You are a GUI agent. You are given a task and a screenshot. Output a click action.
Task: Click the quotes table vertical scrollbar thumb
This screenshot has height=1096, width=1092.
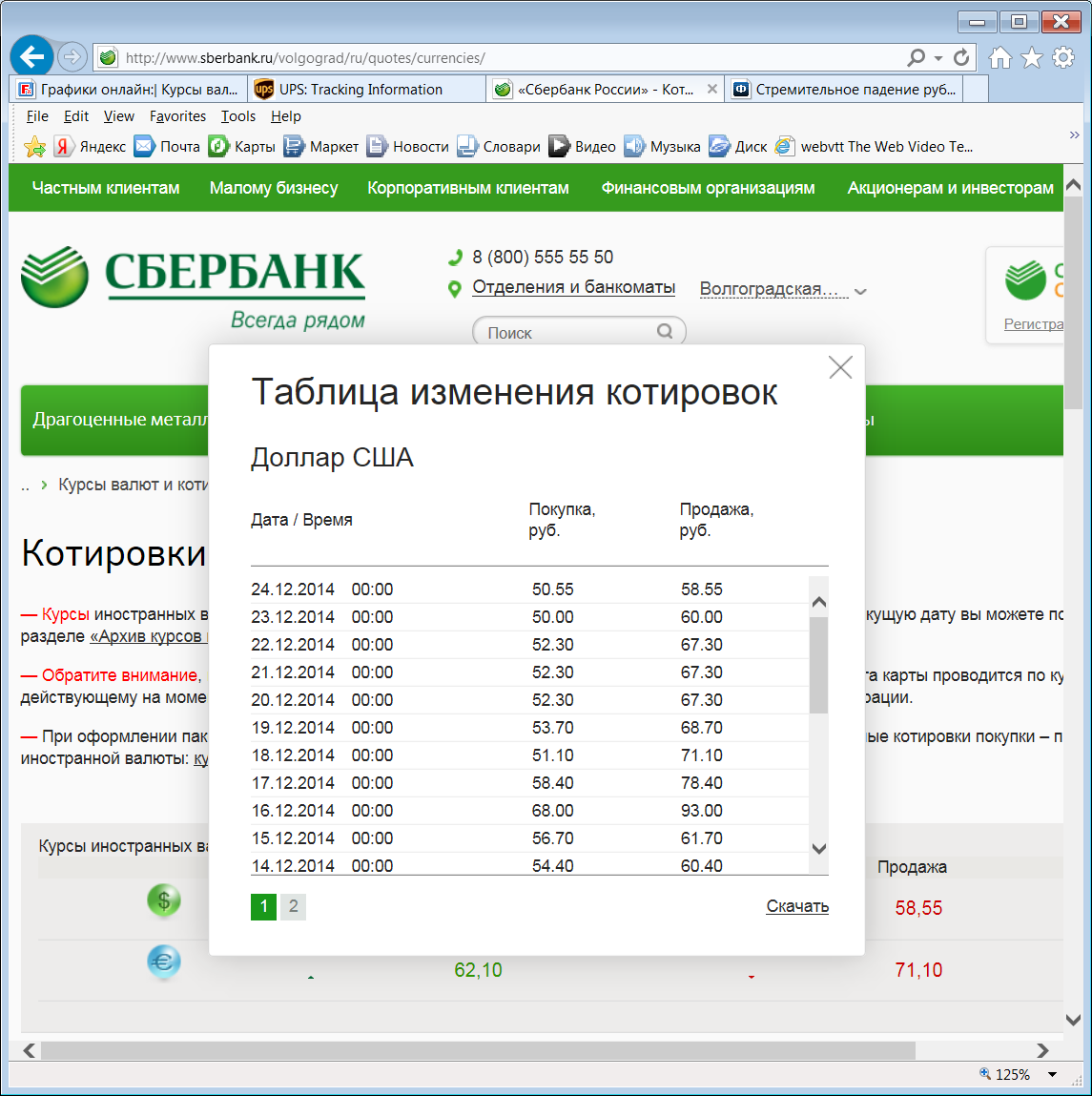click(819, 665)
